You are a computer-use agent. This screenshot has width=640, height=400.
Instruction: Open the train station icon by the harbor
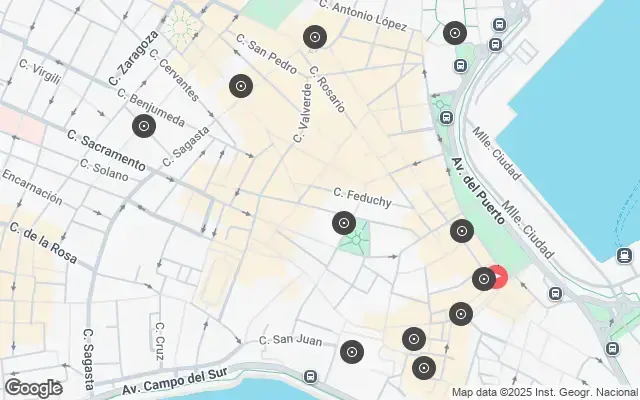[624, 256]
